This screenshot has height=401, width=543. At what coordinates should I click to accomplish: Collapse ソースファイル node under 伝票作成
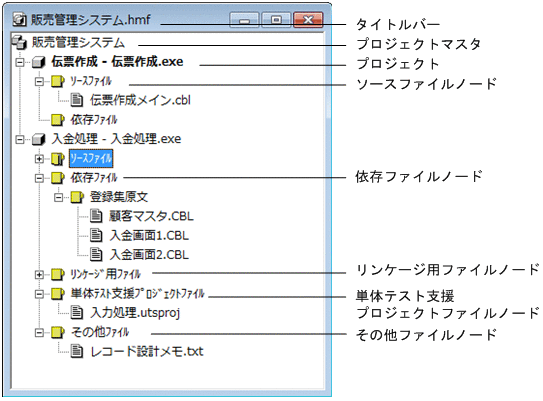39,82
